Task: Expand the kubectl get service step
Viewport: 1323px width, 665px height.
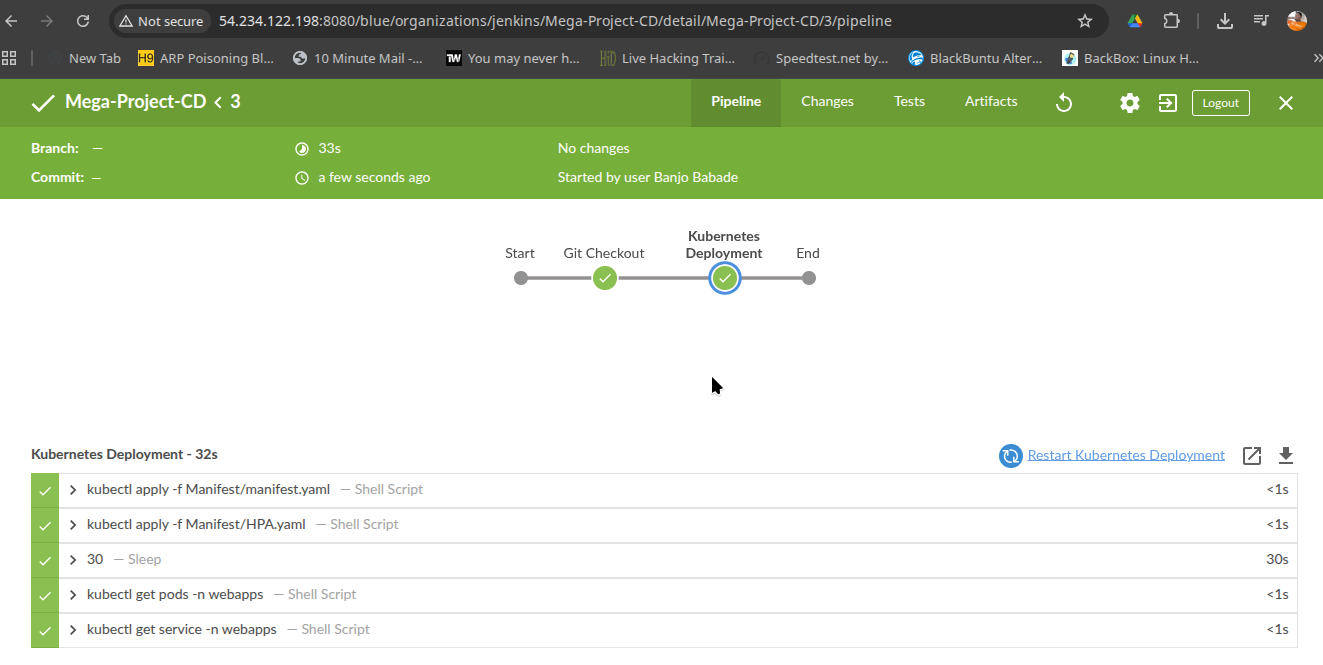Action: coord(73,630)
